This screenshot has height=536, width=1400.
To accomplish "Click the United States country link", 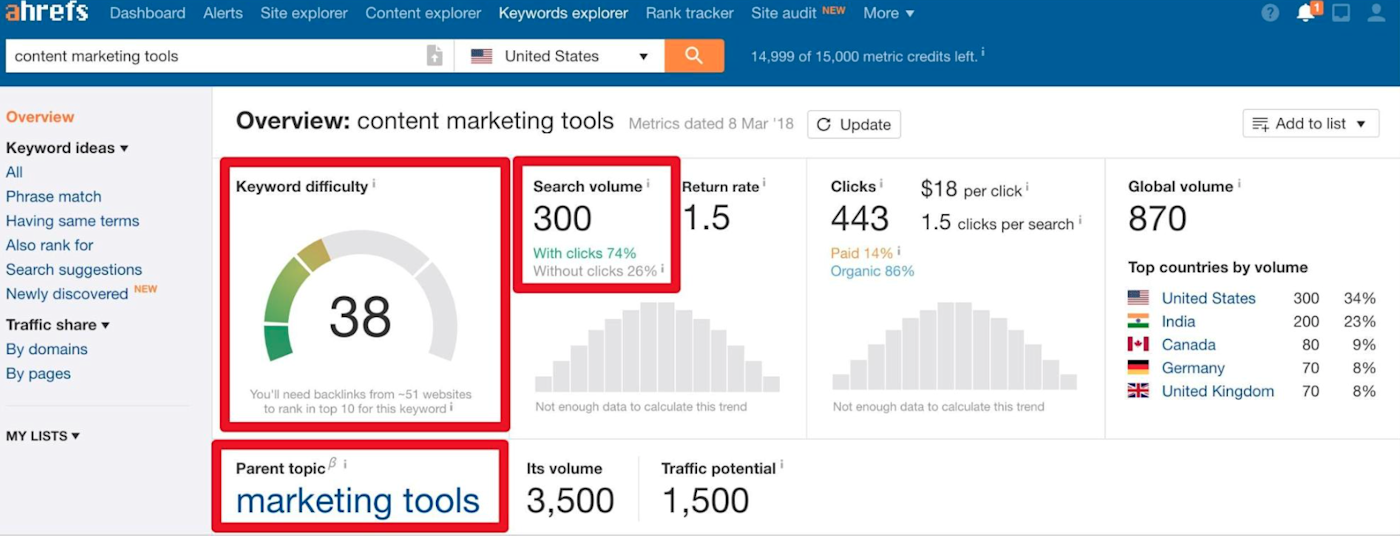I will tap(1208, 298).
